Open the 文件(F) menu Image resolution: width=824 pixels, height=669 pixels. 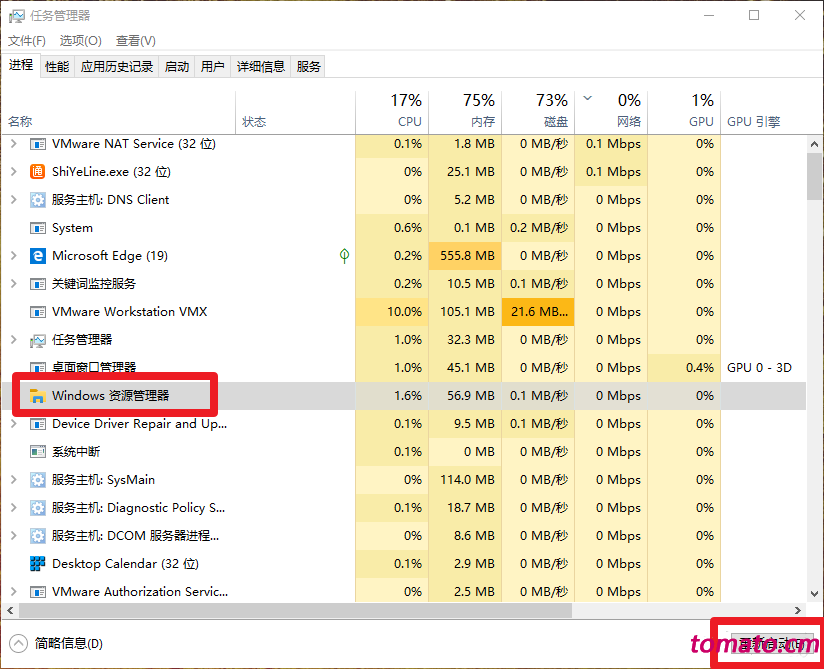pyautogui.click(x=27, y=40)
